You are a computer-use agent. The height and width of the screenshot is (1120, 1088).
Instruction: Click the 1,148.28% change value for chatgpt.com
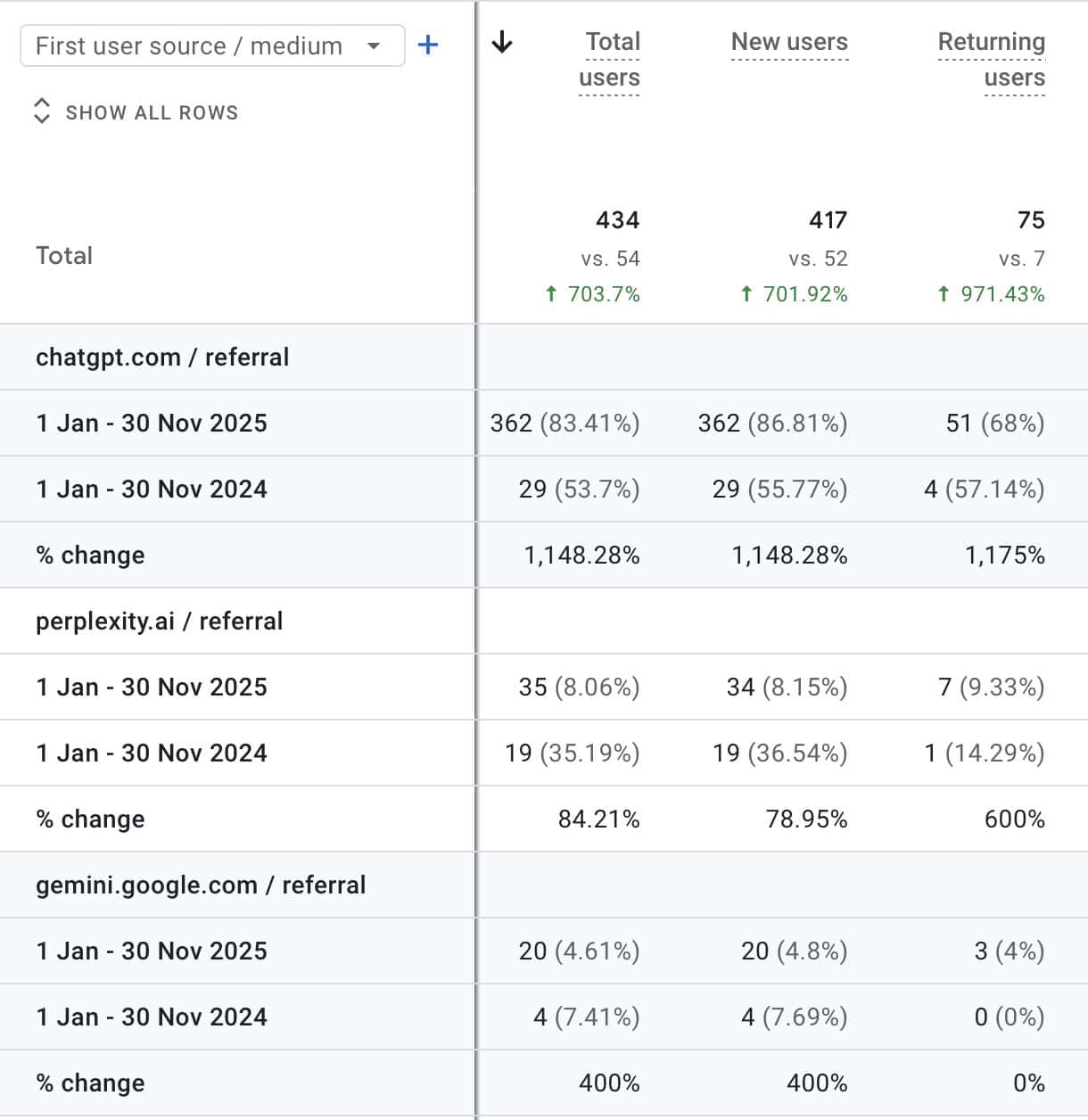click(582, 554)
